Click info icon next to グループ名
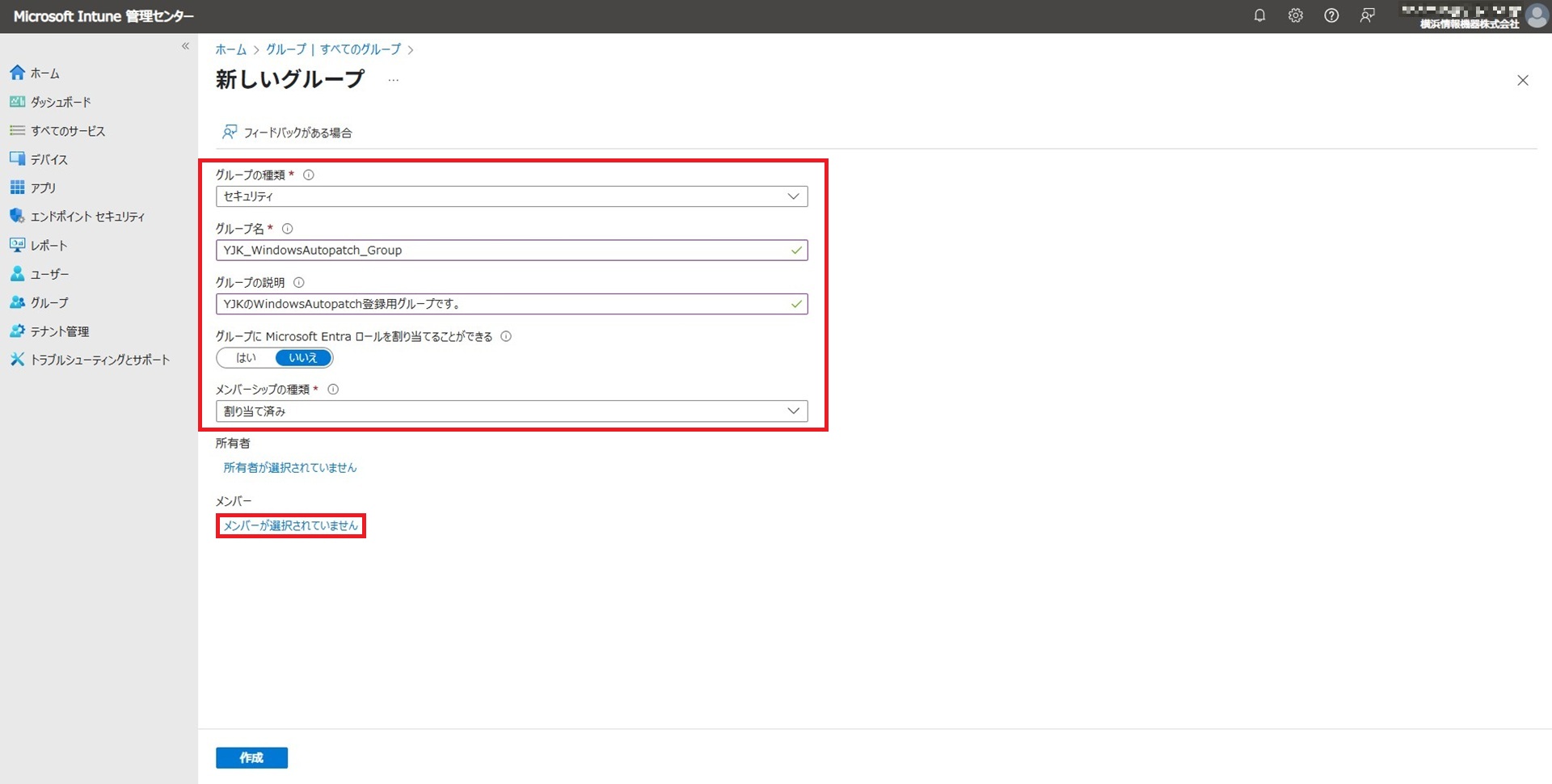This screenshot has height=784, width=1552. pyautogui.click(x=287, y=229)
